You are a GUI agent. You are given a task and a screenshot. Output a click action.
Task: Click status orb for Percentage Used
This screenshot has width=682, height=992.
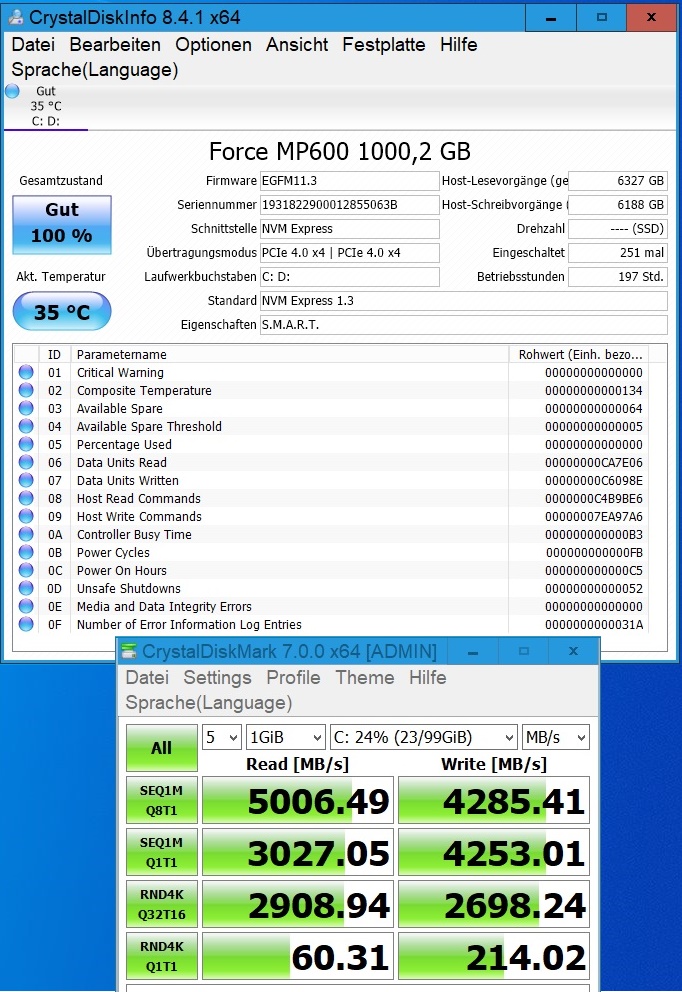point(26,444)
